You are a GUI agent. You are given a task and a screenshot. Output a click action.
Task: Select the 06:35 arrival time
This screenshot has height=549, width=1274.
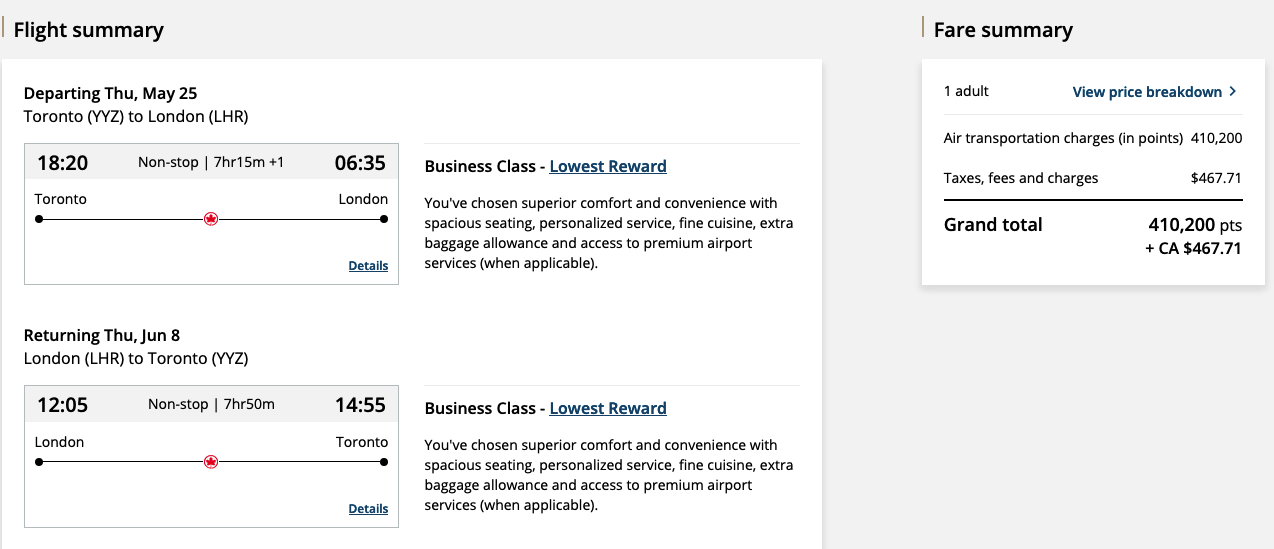coord(360,163)
